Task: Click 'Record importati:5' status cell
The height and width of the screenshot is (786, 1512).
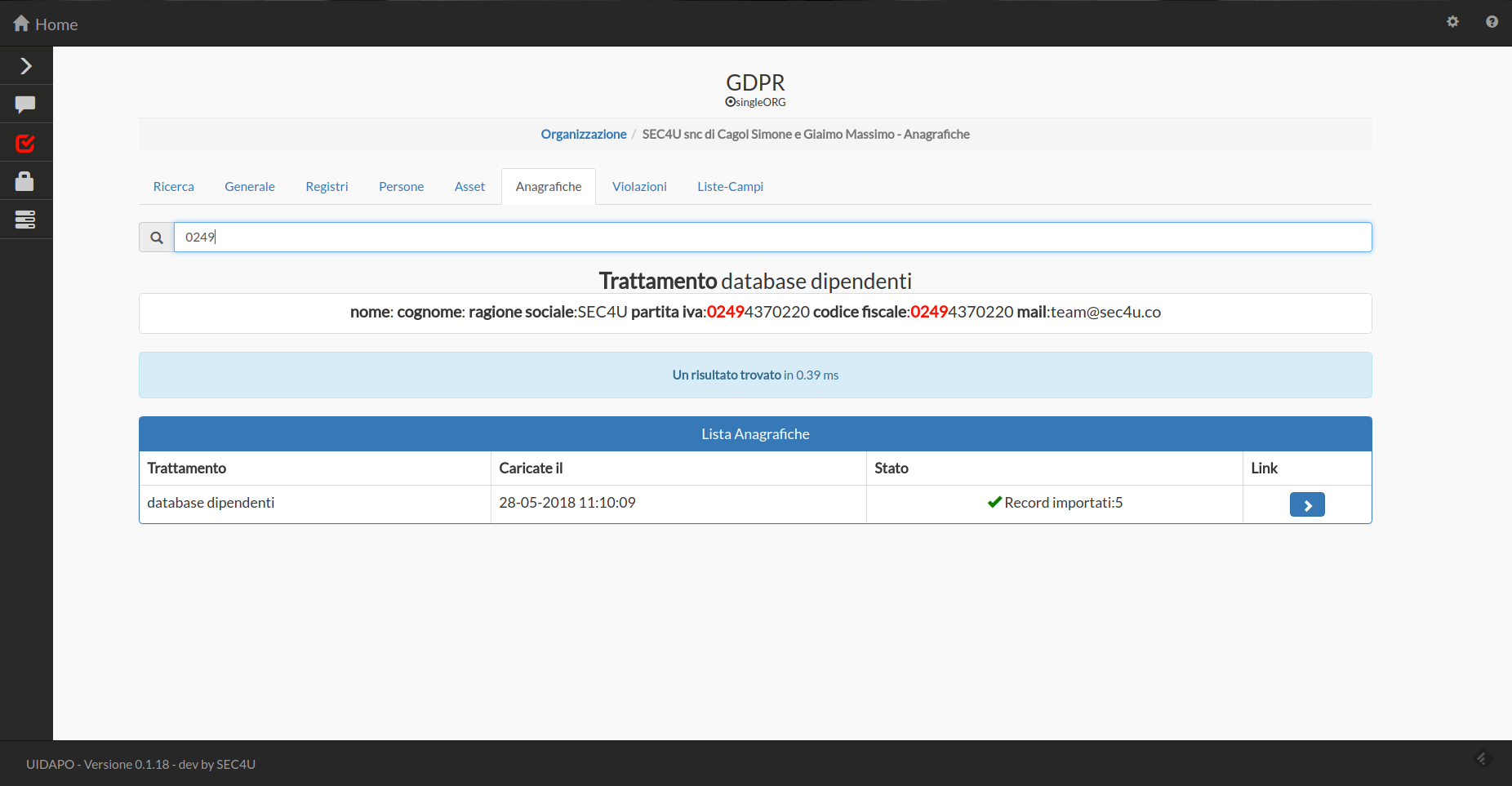Action: tap(1055, 504)
